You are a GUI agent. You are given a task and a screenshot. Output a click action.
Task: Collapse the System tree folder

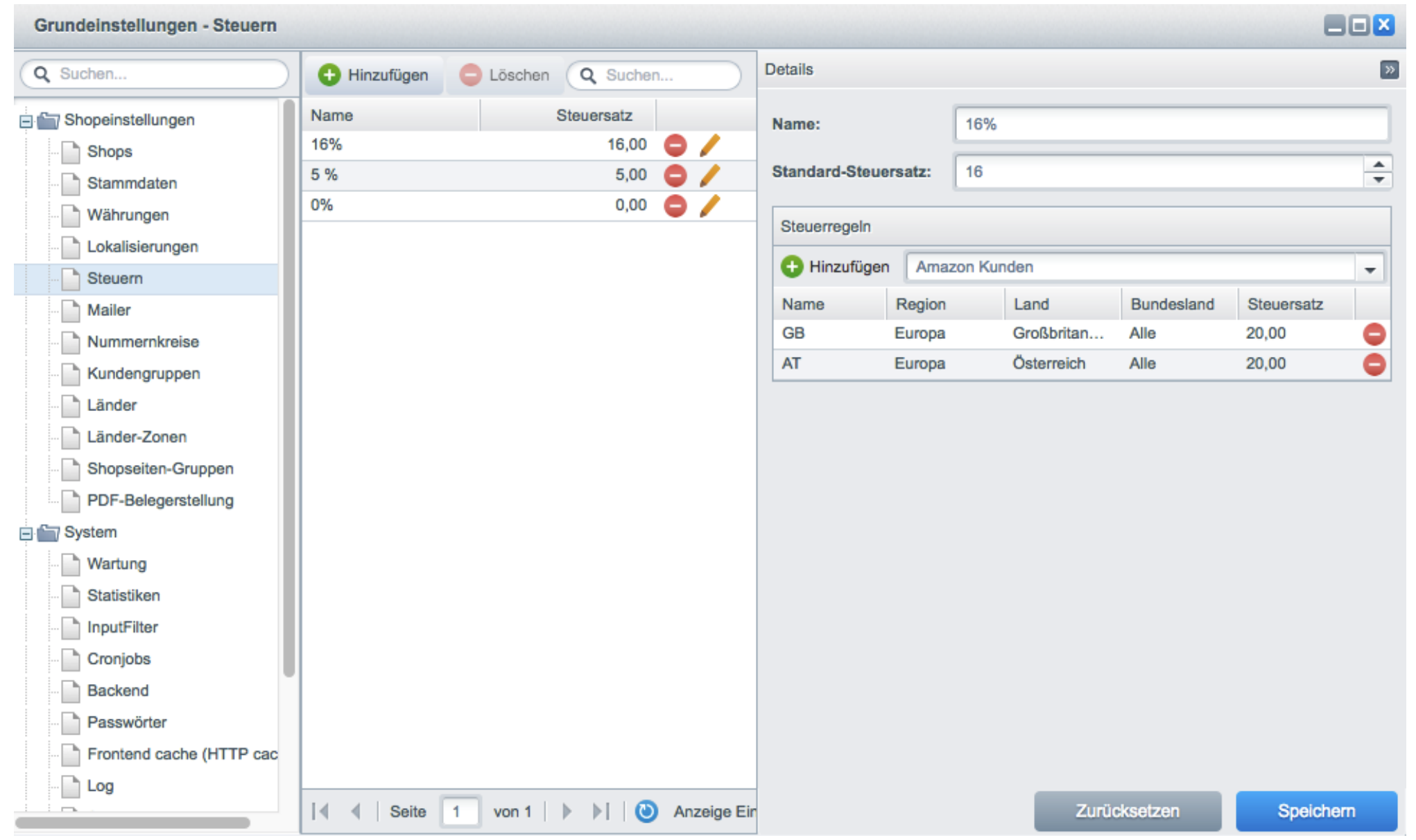click(26, 534)
